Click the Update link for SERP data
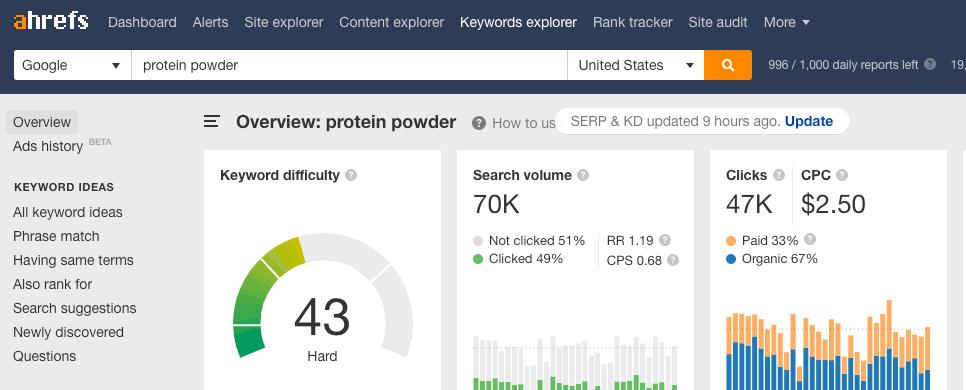 click(x=809, y=121)
